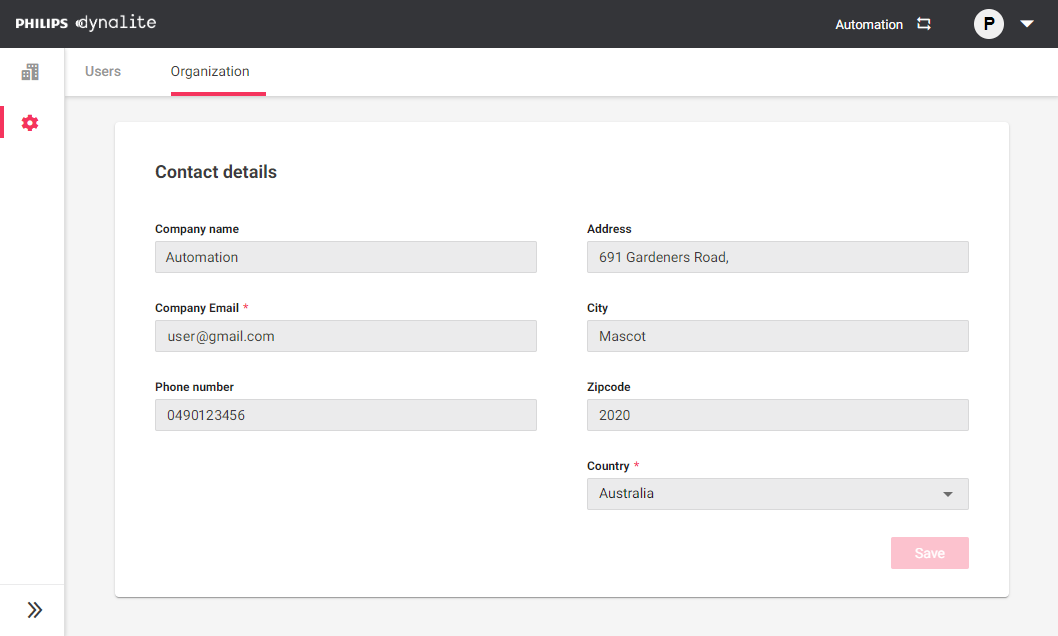
Task: Expand the sidebar using the double-chevron
Action: pyautogui.click(x=33, y=609)
